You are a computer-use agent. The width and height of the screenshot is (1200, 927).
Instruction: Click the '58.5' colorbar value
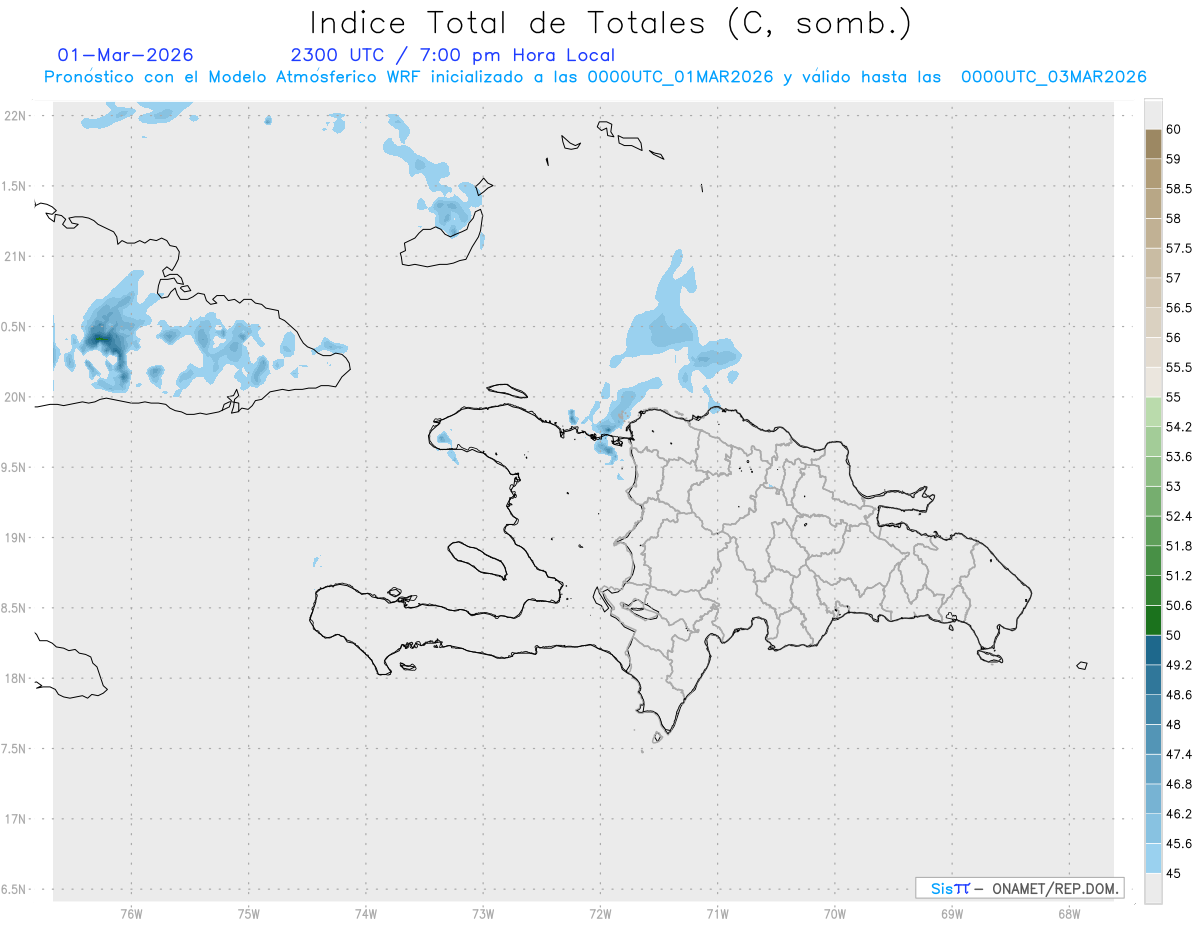(x=1178, y=189)
